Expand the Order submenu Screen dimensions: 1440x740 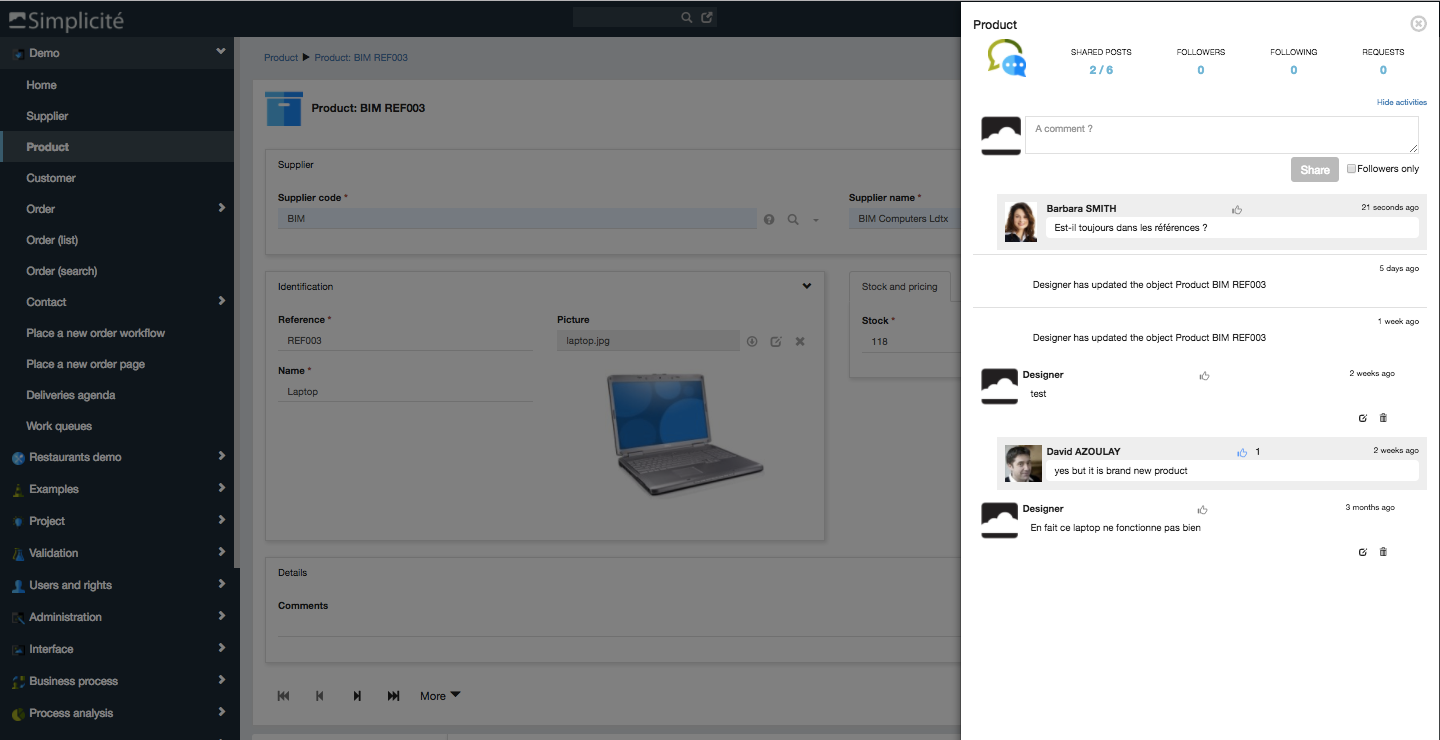click(221, 208)
